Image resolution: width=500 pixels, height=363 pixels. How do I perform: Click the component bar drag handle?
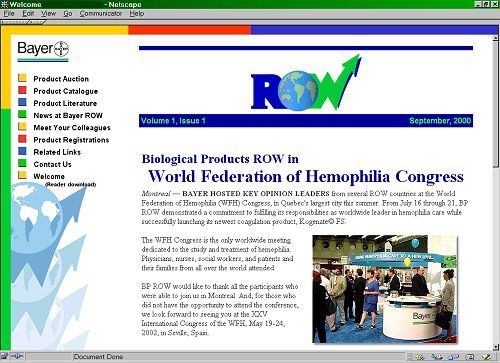click(x=409, y=357)
